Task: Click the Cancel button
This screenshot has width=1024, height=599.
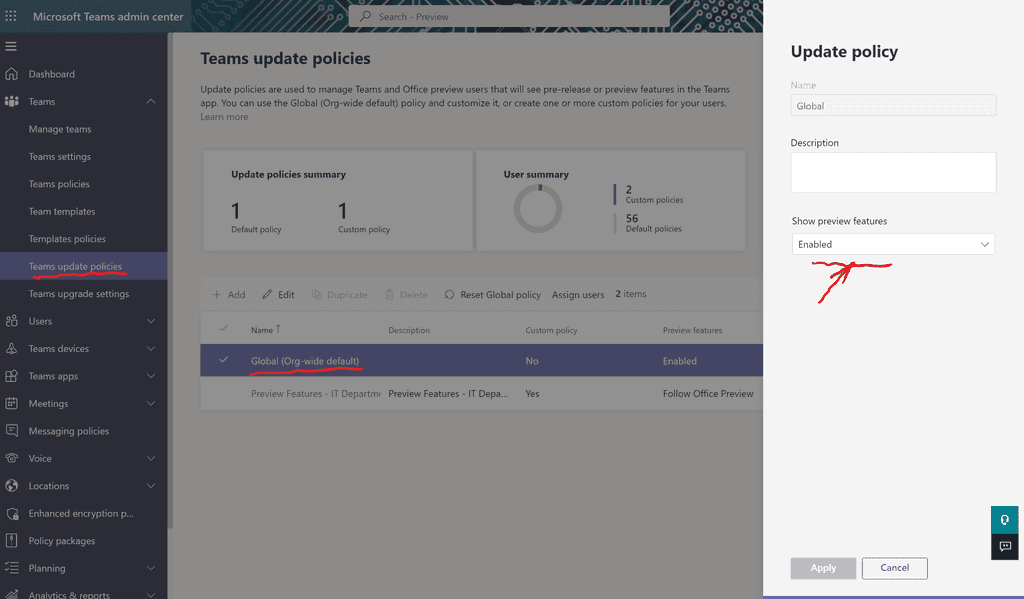Action: [894, 568]
